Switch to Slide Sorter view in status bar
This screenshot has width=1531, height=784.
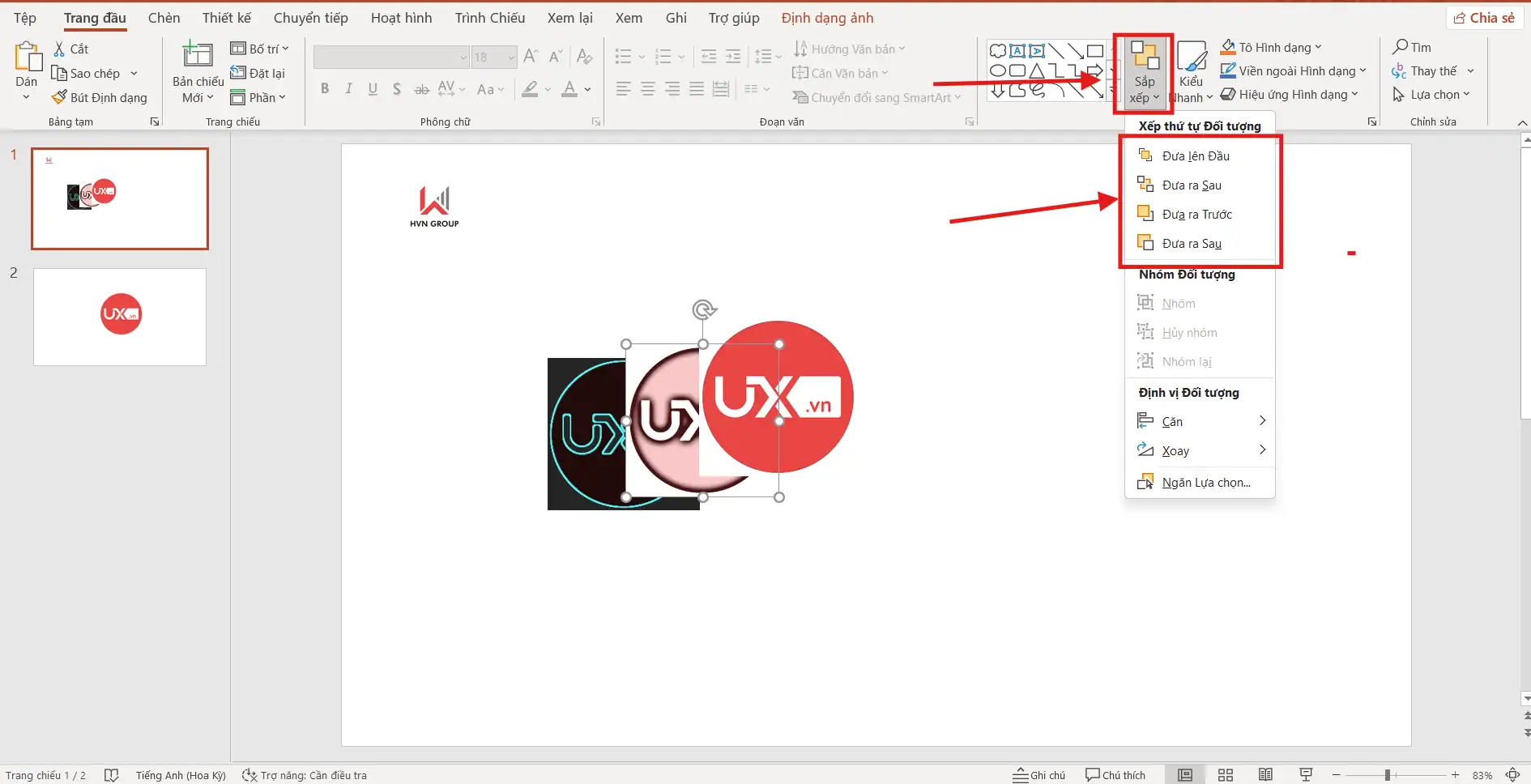pyautogui.click(x=1226, y=774)
